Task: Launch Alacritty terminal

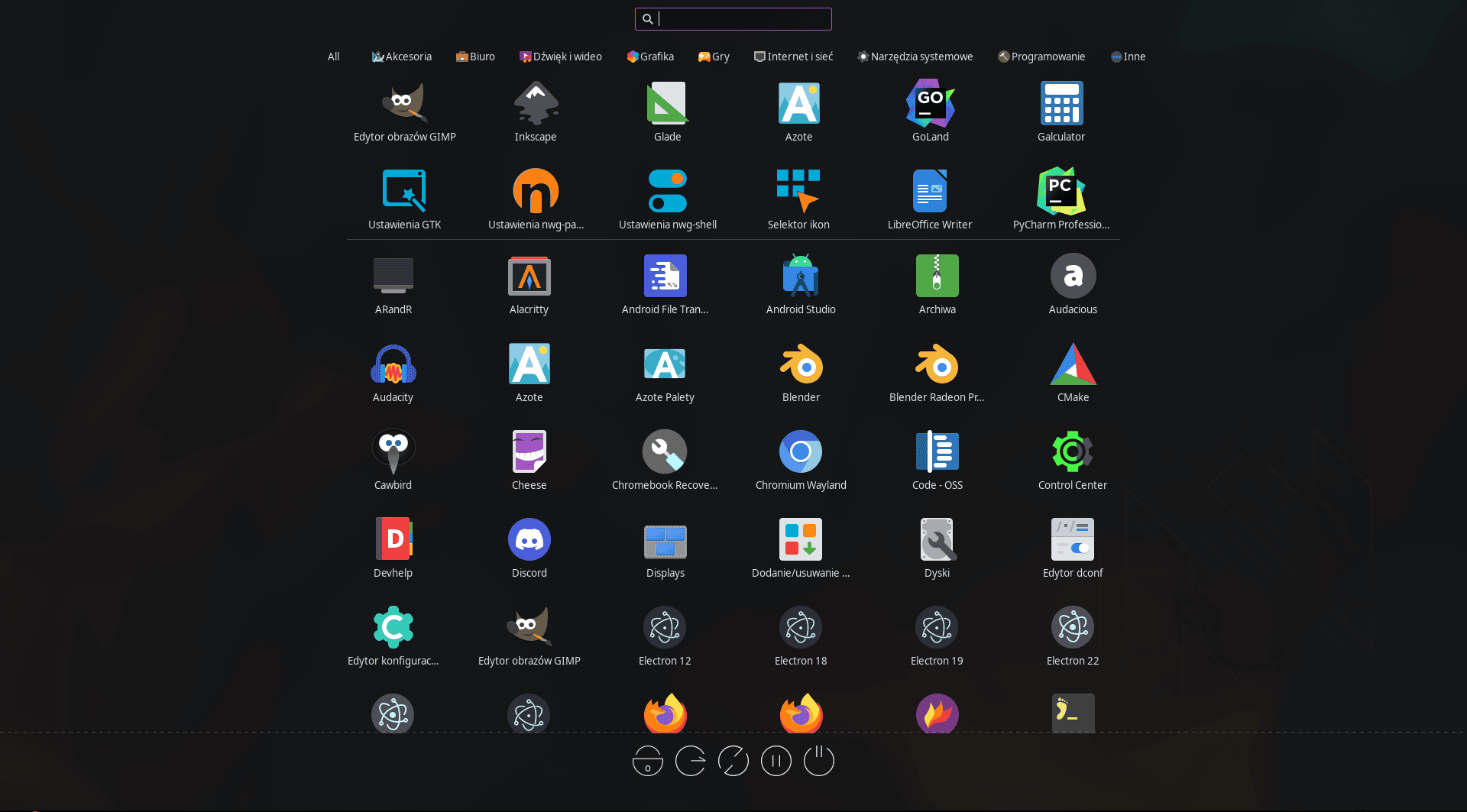Action: click(x=529, y=284)
